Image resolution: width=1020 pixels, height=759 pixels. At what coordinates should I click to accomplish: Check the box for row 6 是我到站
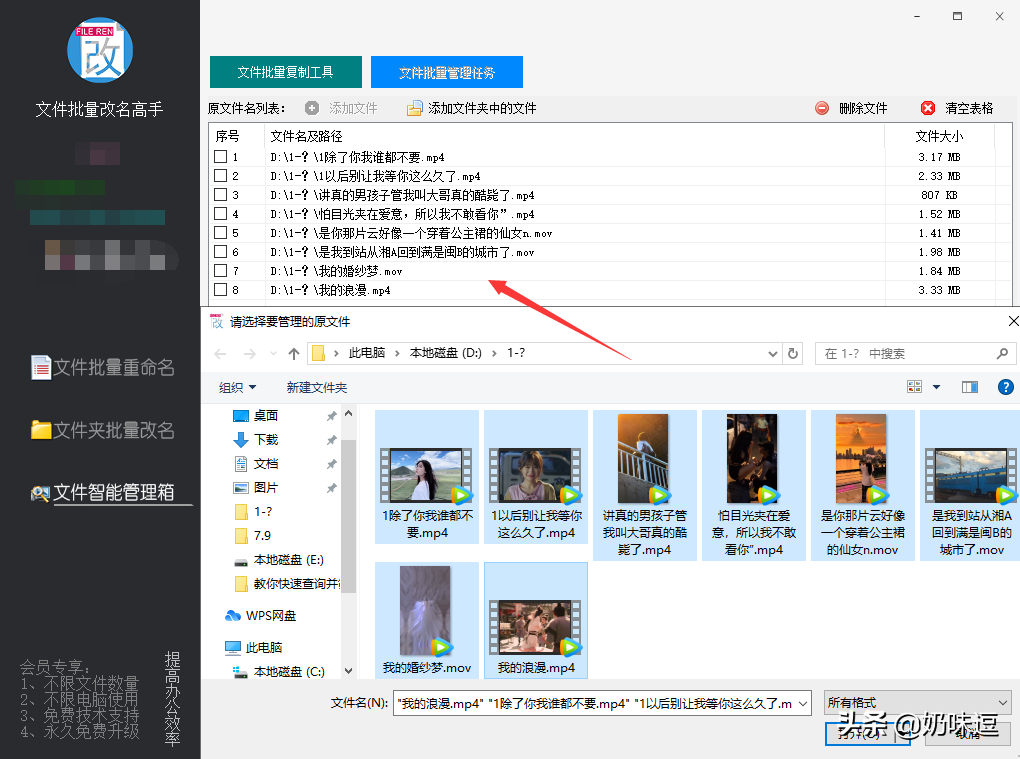(221, 252)
